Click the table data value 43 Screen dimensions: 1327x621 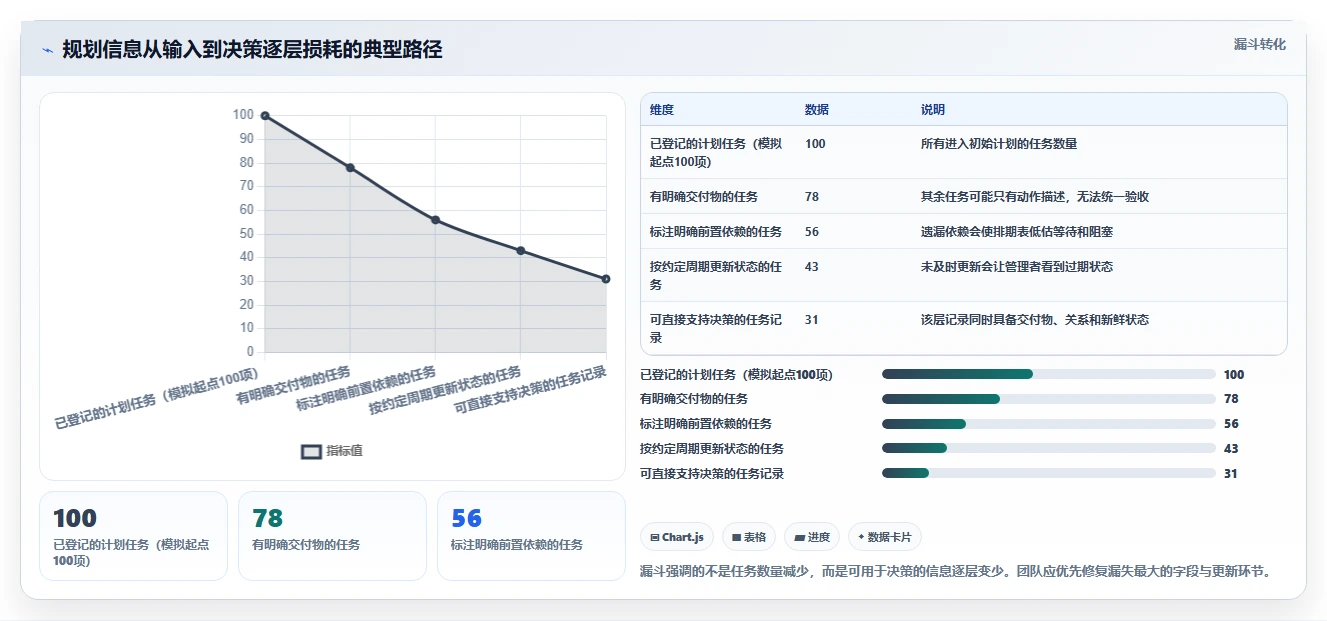coord(812,267)
